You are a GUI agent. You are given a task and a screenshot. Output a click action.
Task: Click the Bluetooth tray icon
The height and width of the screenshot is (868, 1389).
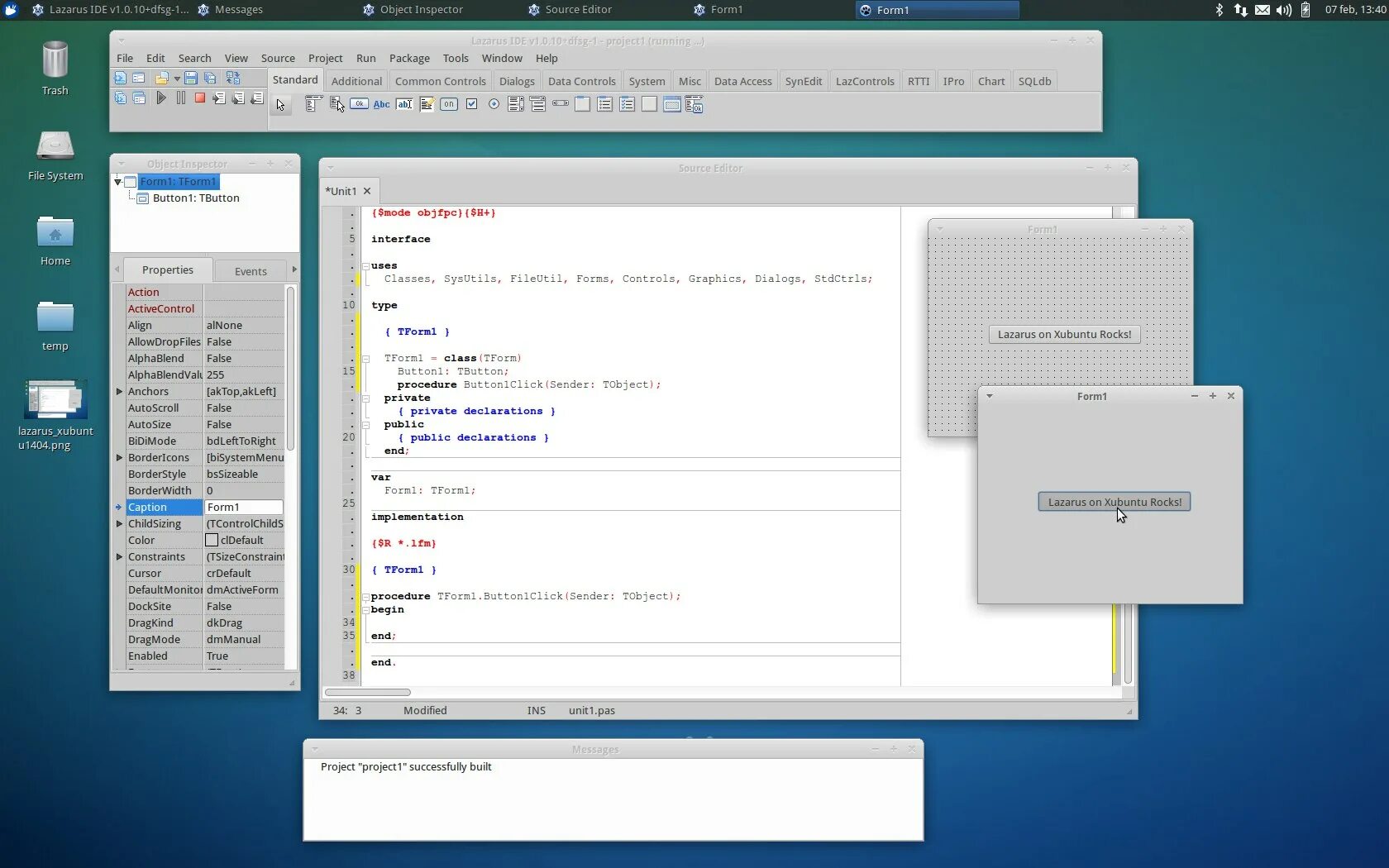(1219, 10)
